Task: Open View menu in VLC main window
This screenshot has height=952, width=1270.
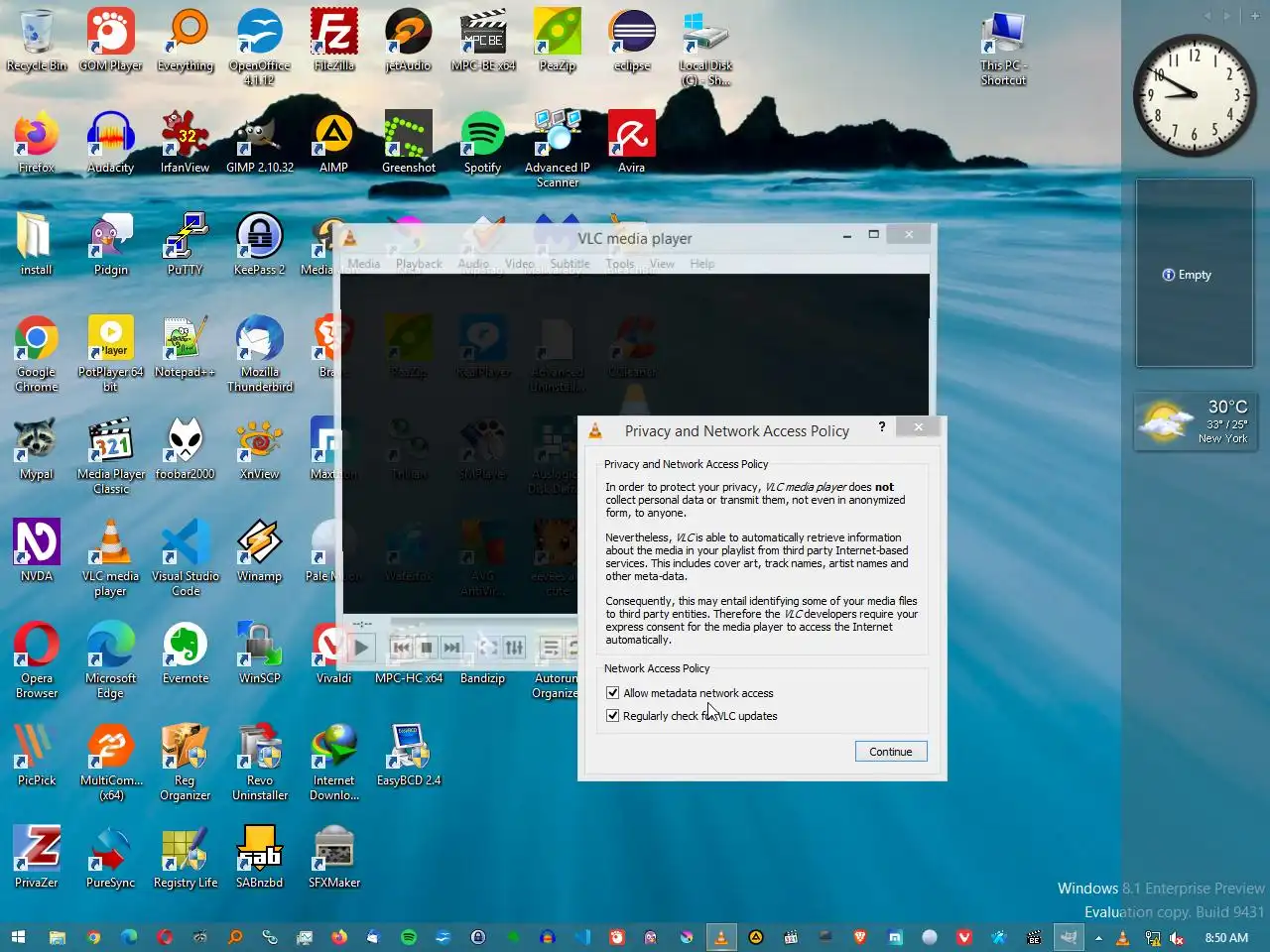Action: click(662, 264)
